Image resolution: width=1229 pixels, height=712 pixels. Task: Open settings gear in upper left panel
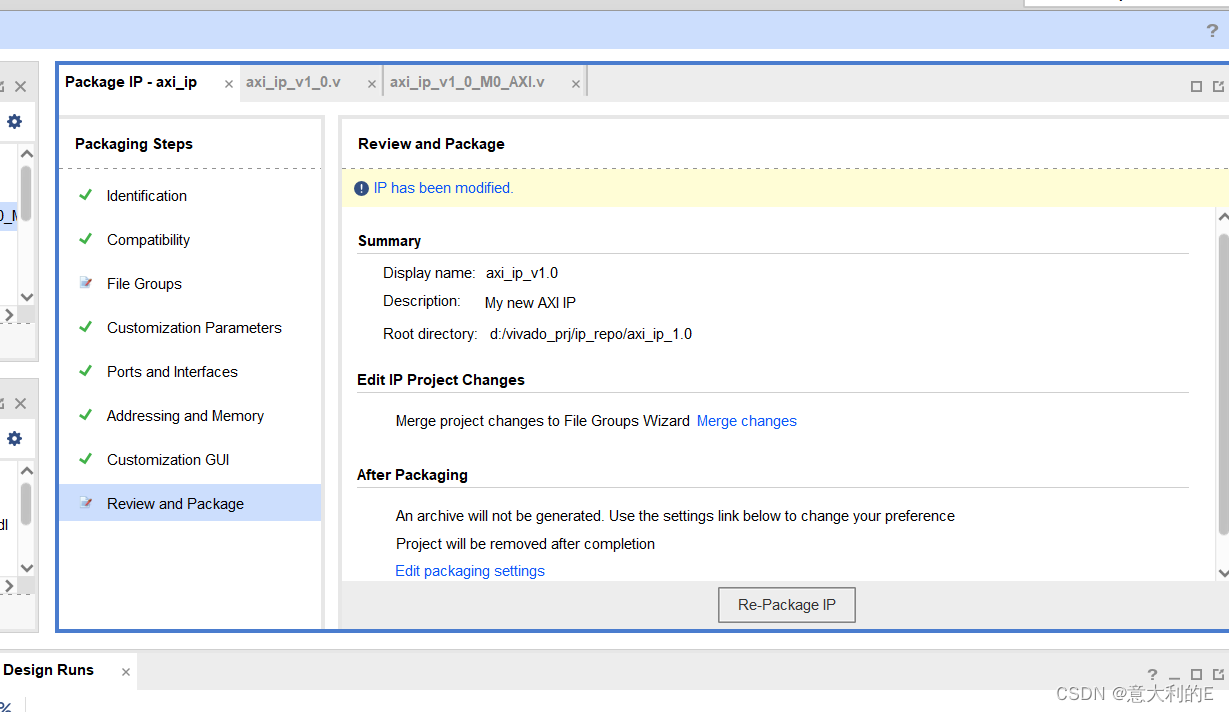point(14,121)
